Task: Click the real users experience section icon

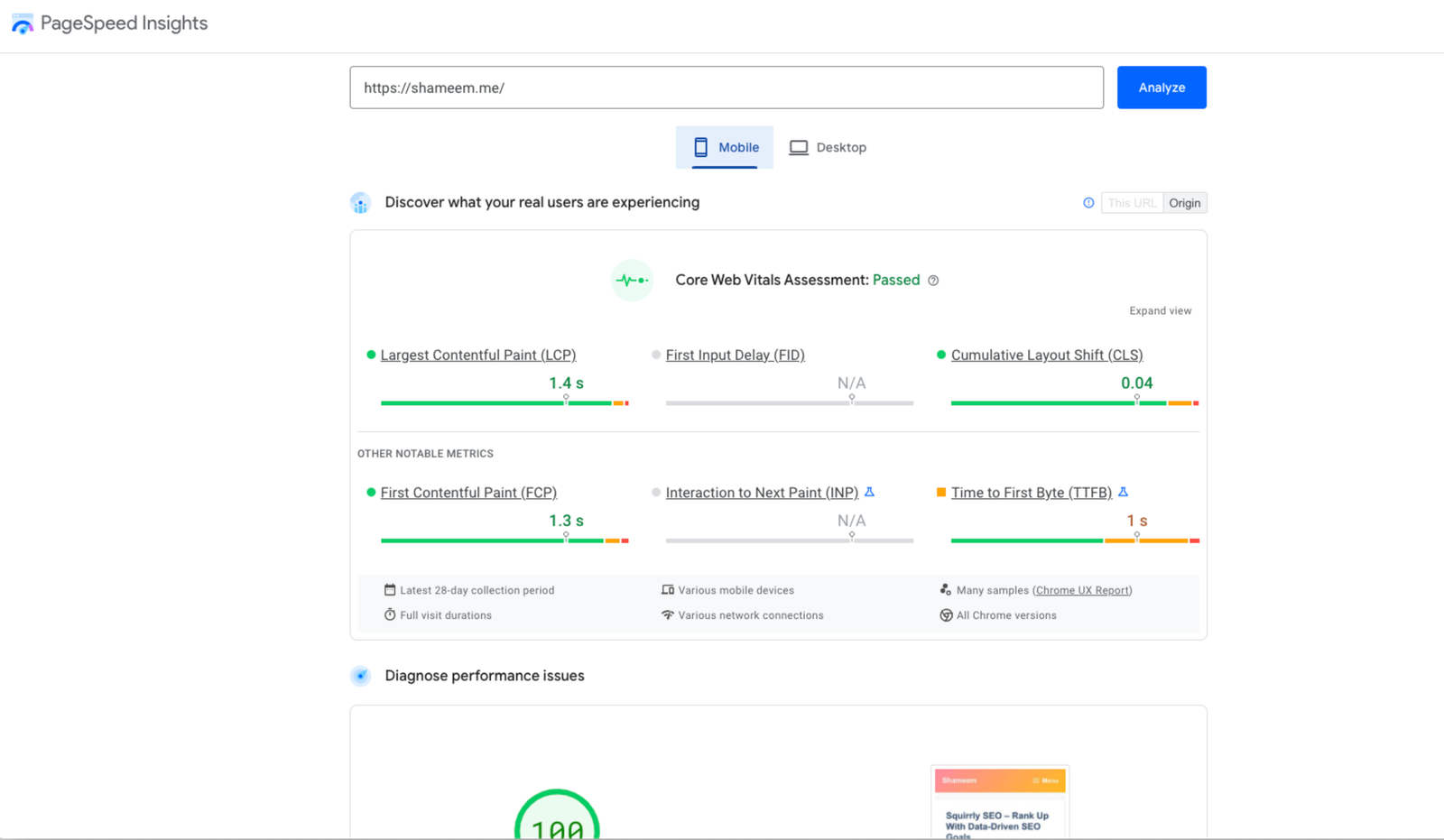Action: (360, 203)
